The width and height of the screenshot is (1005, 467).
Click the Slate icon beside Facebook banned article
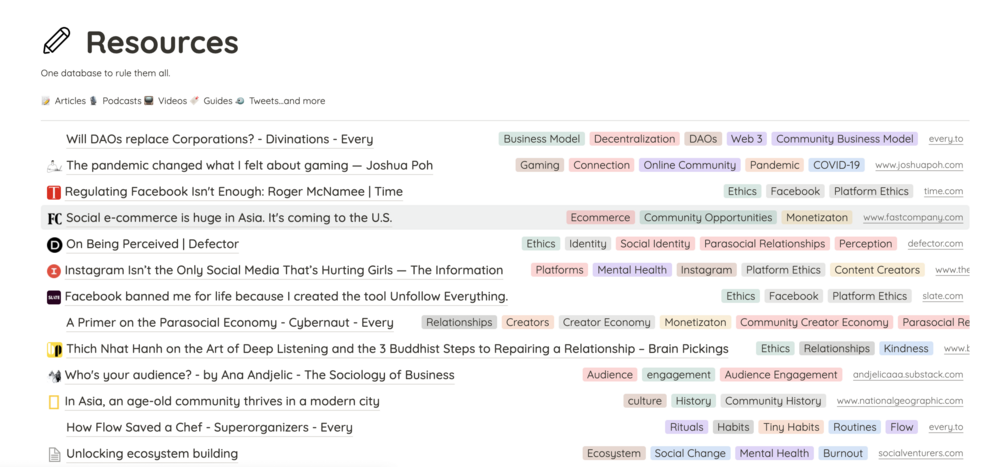(54, 297)
